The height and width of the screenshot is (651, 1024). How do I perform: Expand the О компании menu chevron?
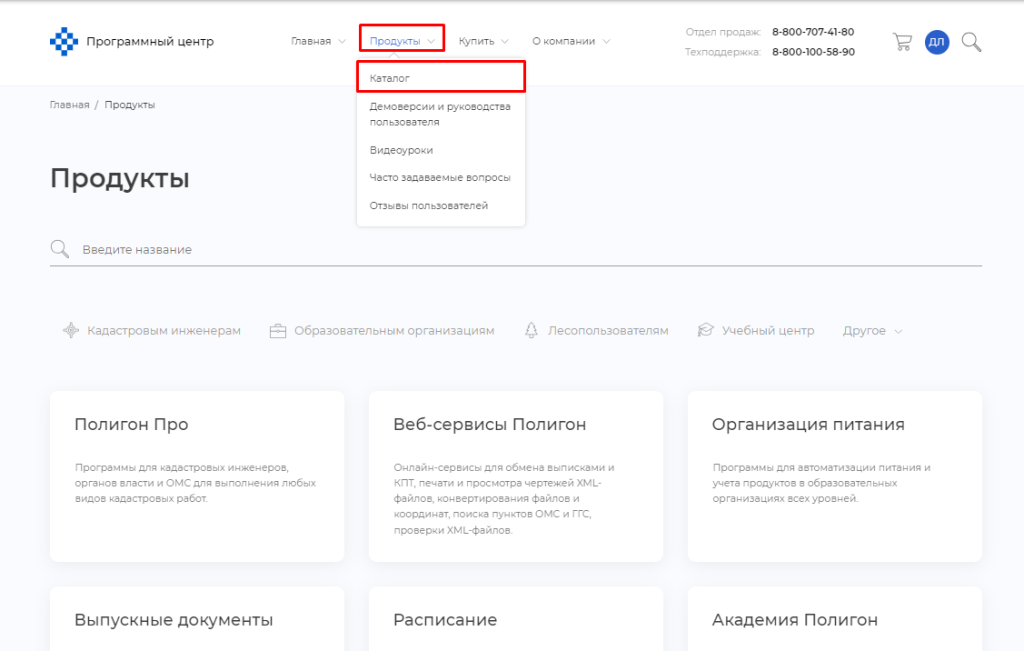pos(606,41)
